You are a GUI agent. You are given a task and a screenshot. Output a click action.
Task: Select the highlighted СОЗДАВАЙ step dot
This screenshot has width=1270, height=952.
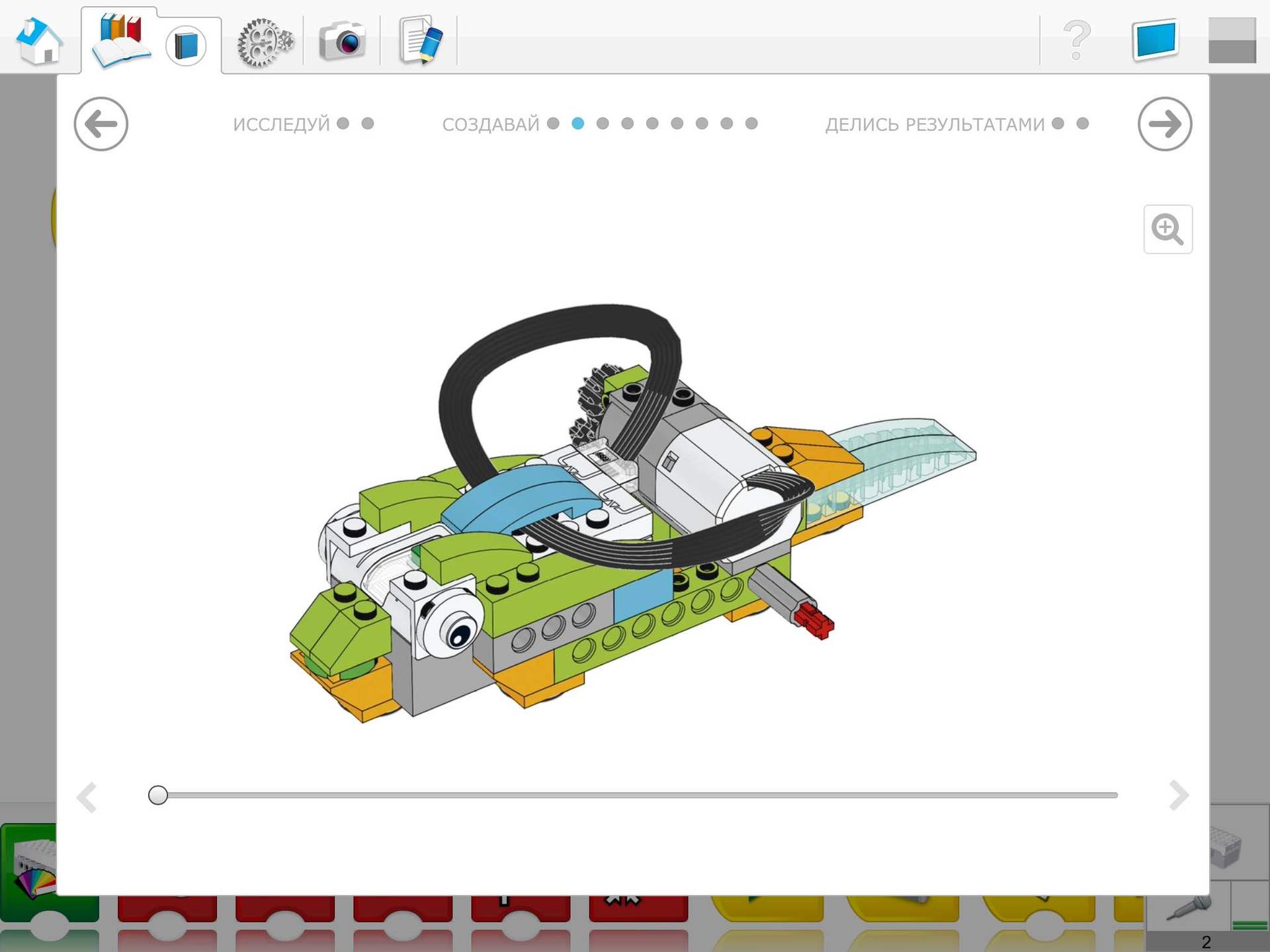point(577,122)
